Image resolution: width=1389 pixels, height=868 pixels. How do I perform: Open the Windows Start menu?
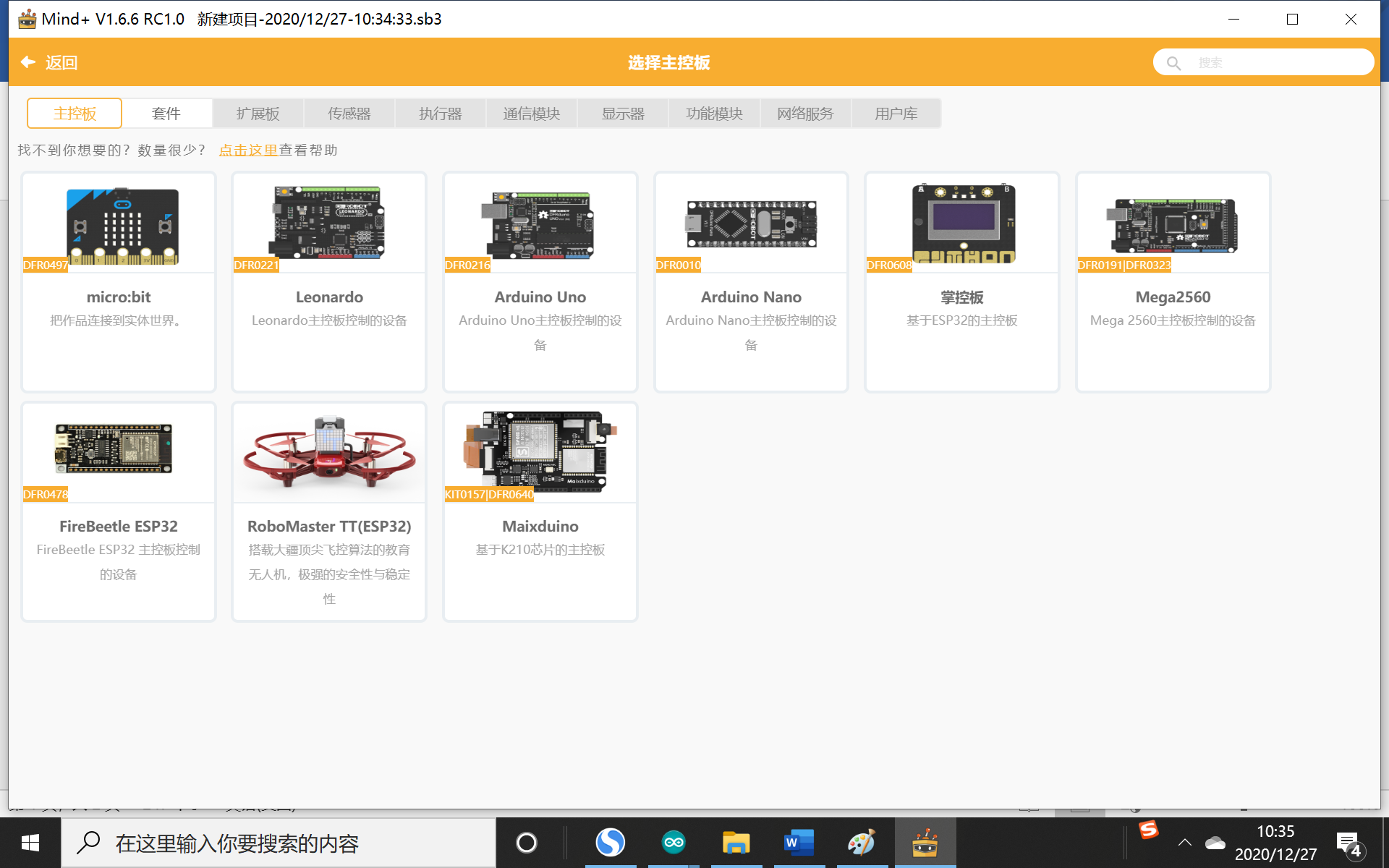(30, 843)
